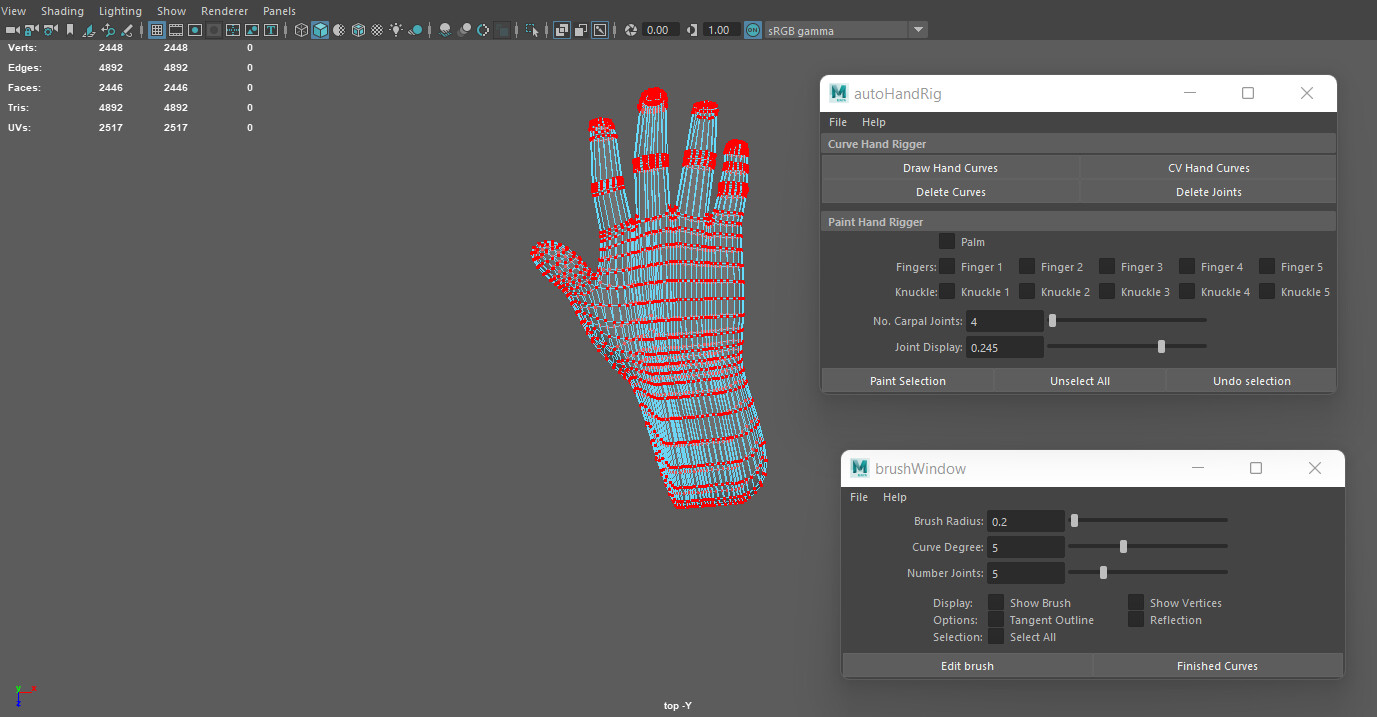Click the Finished Curves button
The height and width of the screenshot is (717, 1377).
point(1217,665)
